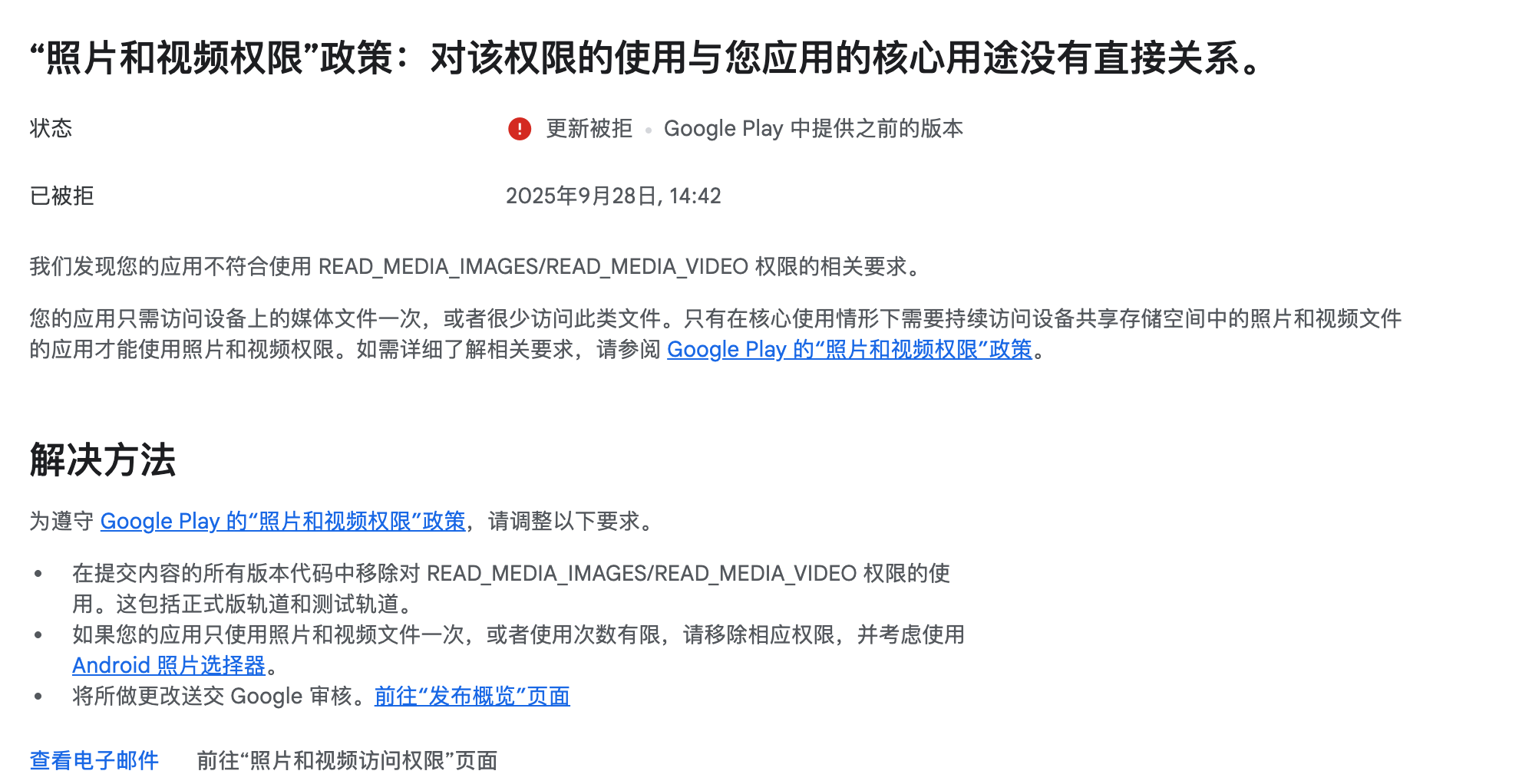
Task: Click 前往“照片和视频访问权限”页面 button
Action: [x=347, y=760]
